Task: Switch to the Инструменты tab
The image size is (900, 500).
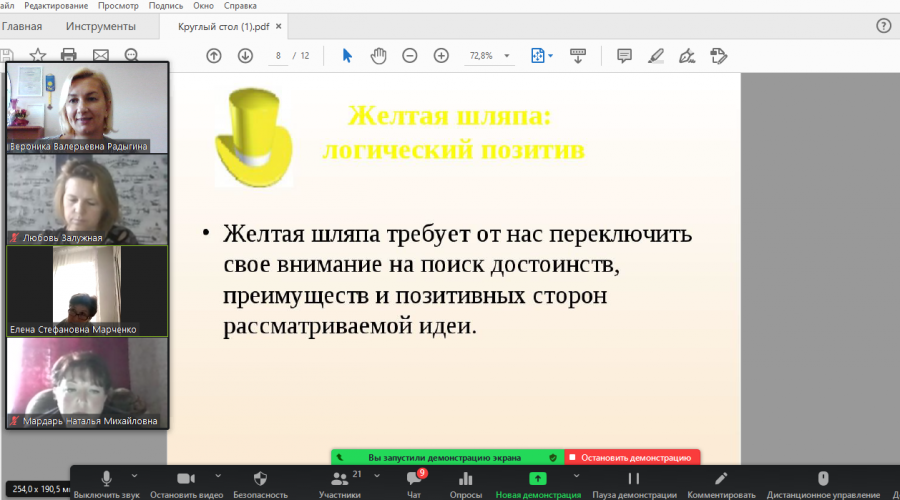Action: (x=100, y=26)
